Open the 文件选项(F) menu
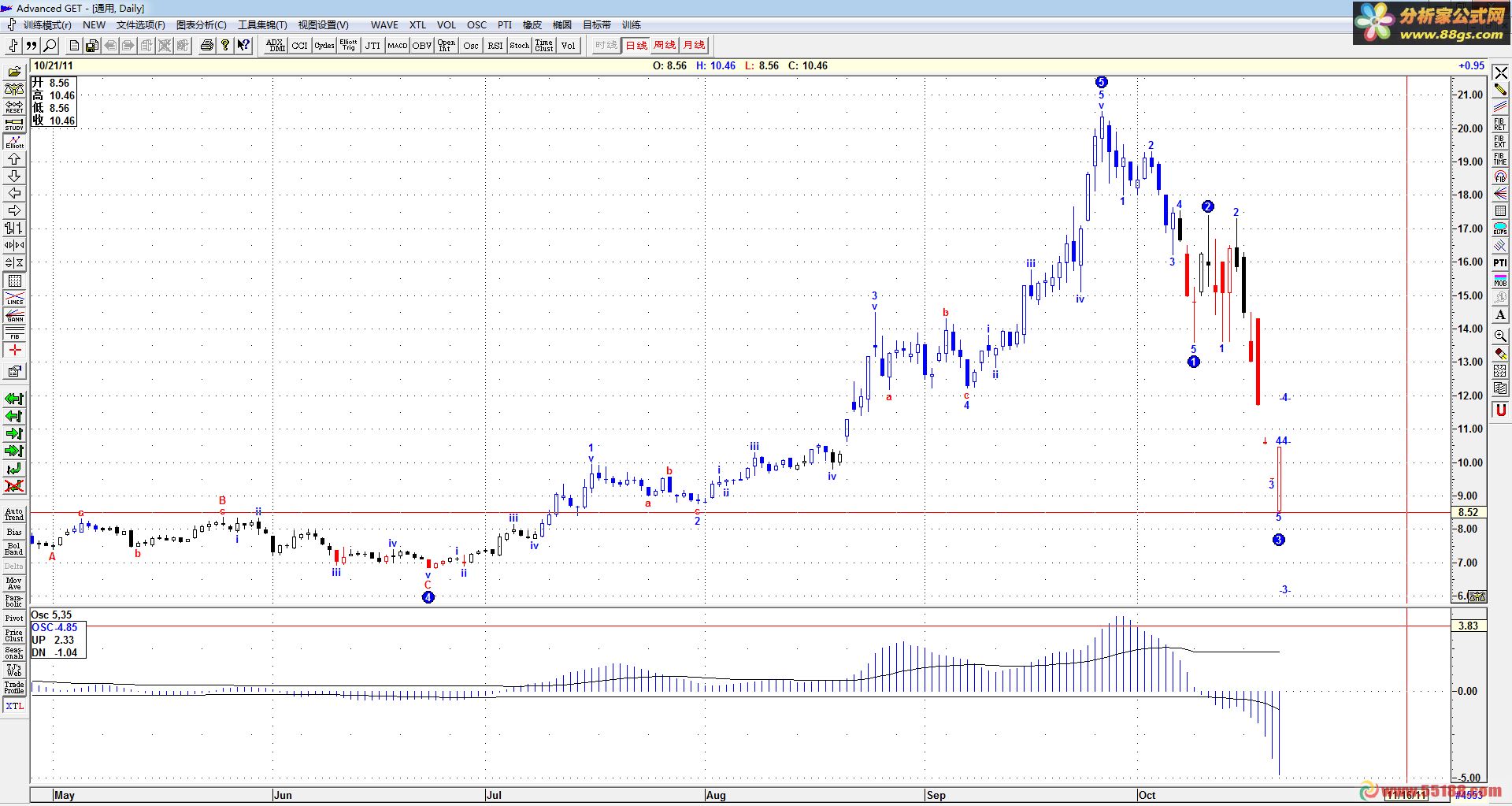 coord(141,25)
